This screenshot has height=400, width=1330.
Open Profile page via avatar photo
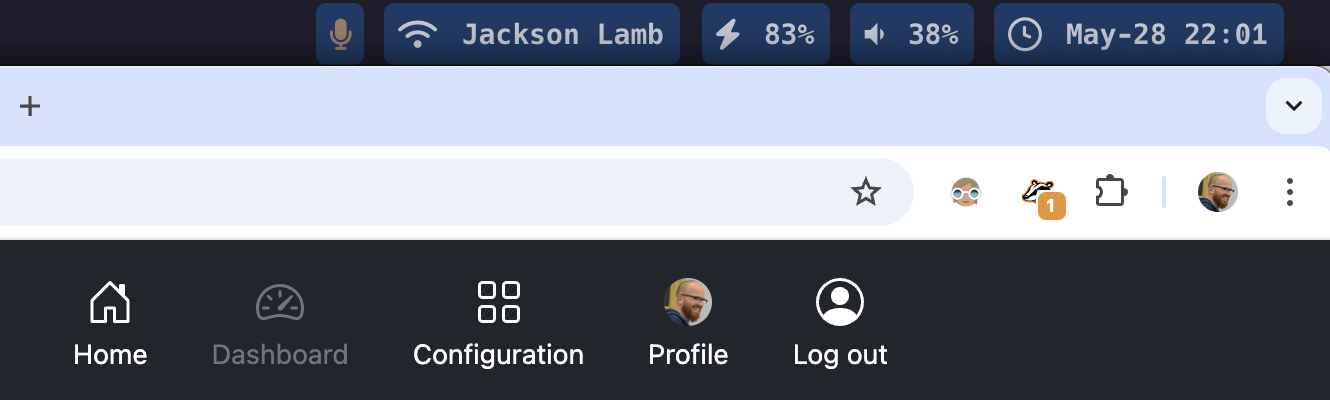688,324
